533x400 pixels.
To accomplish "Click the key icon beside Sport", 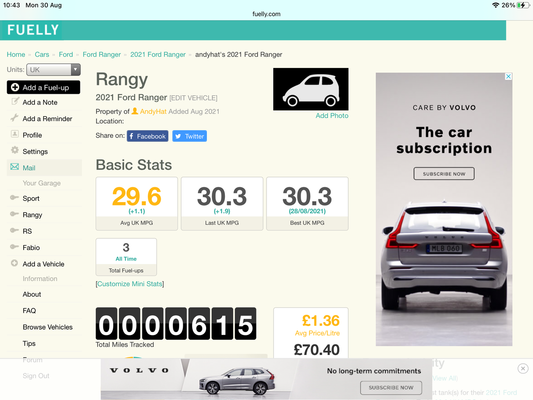I will (x=14, y=197).
